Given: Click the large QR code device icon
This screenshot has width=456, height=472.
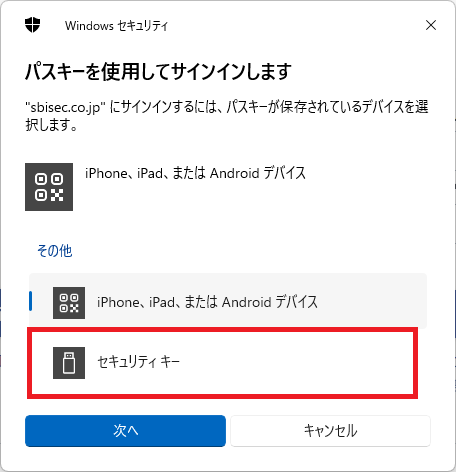Looking at the screenshot, I should click(x=49, y=187).
